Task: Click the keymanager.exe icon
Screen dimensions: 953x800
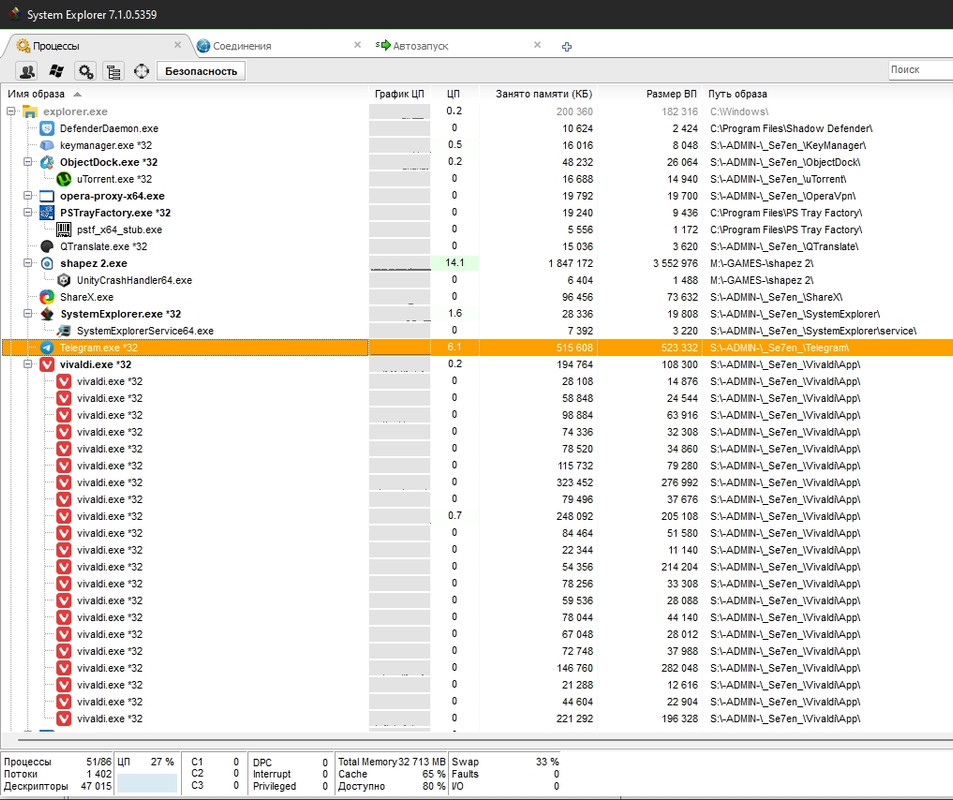Action: pos(47,145)
